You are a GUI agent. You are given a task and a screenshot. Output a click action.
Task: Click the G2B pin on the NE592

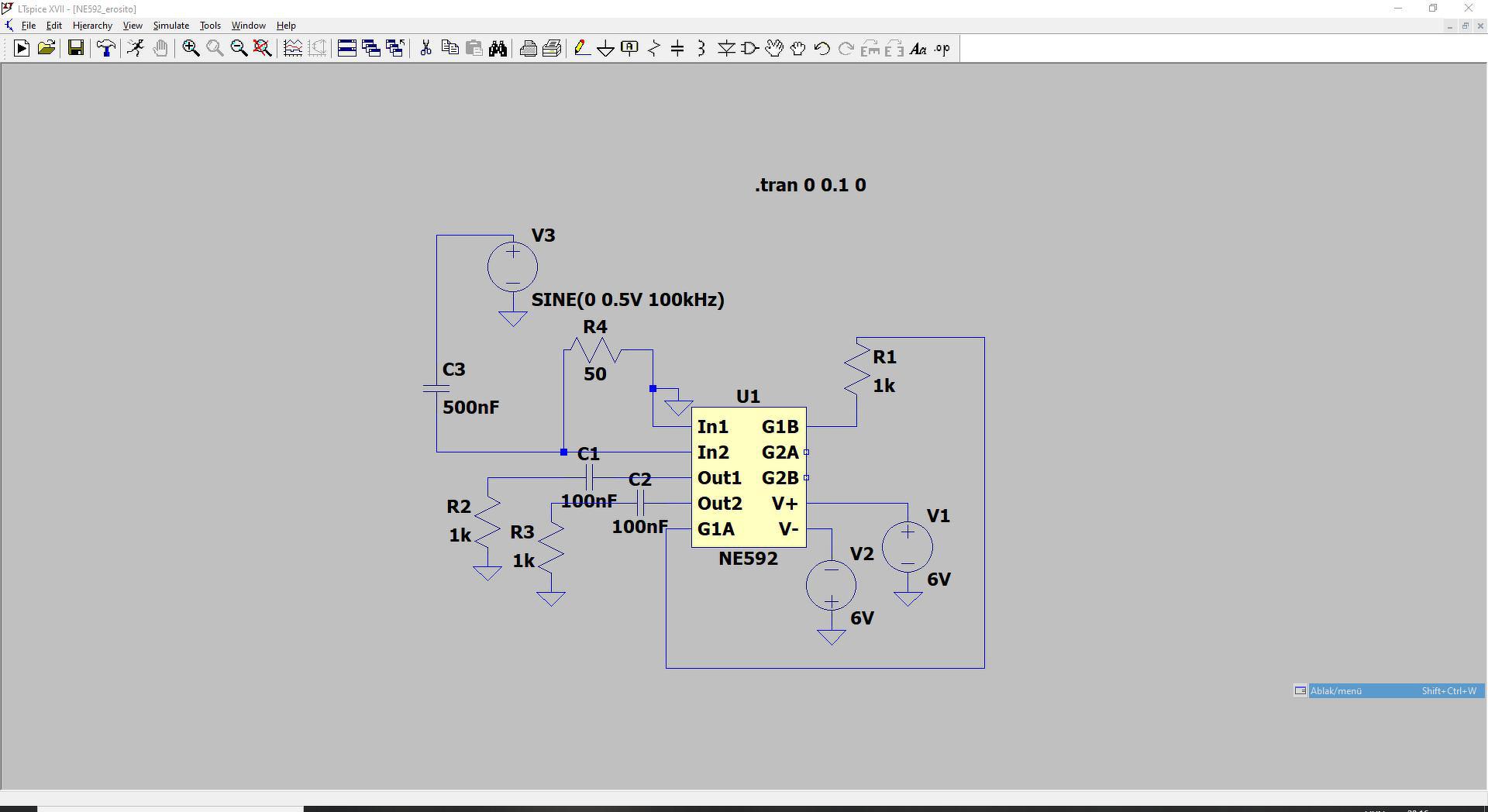[780, 478]
